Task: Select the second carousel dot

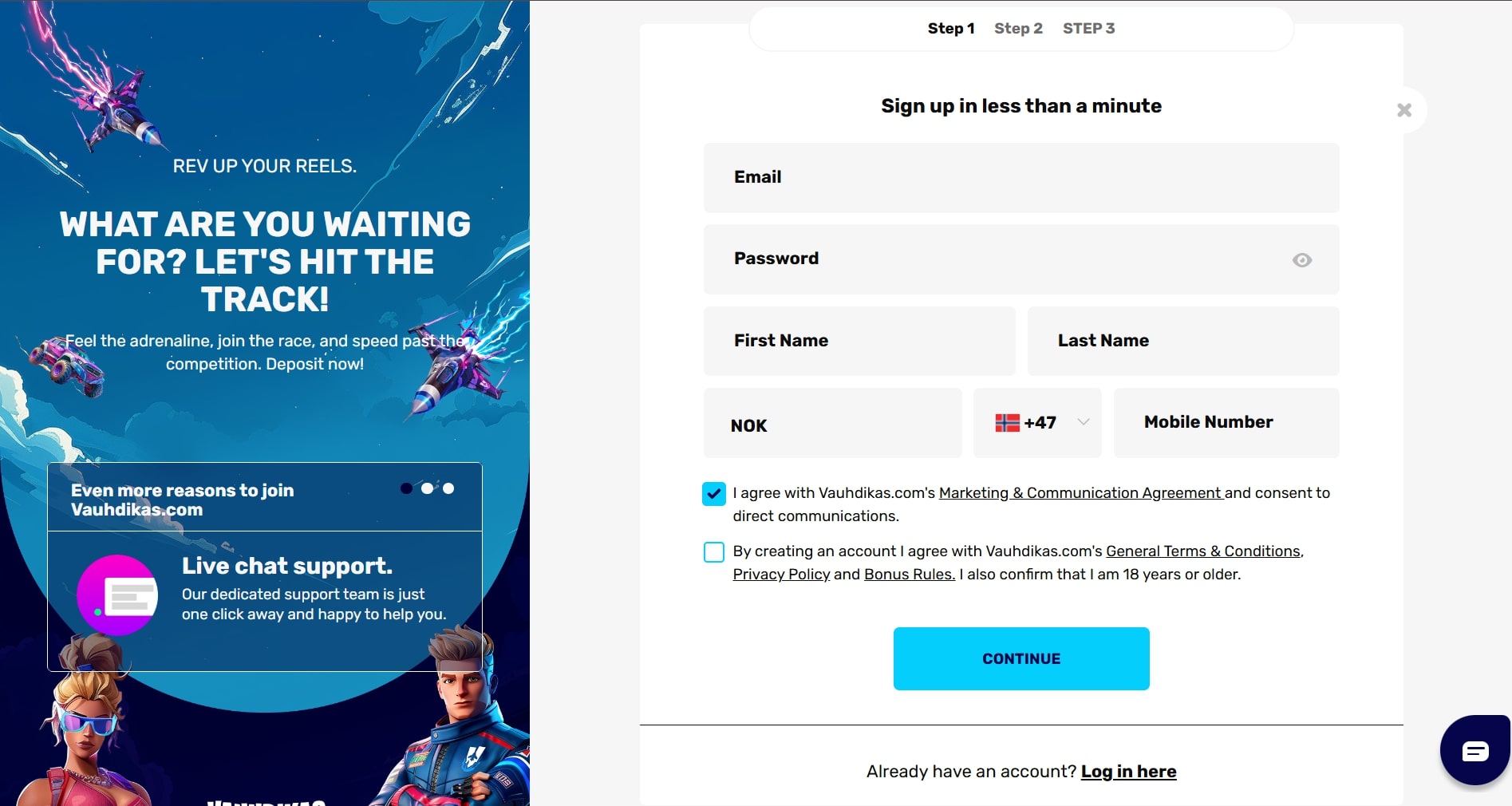Action: point(428,488)
